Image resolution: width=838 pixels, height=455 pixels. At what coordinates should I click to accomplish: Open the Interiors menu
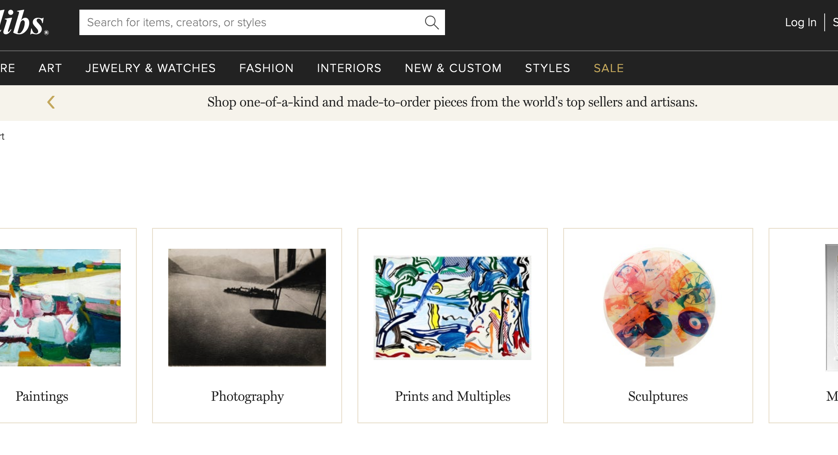(349, 68)
